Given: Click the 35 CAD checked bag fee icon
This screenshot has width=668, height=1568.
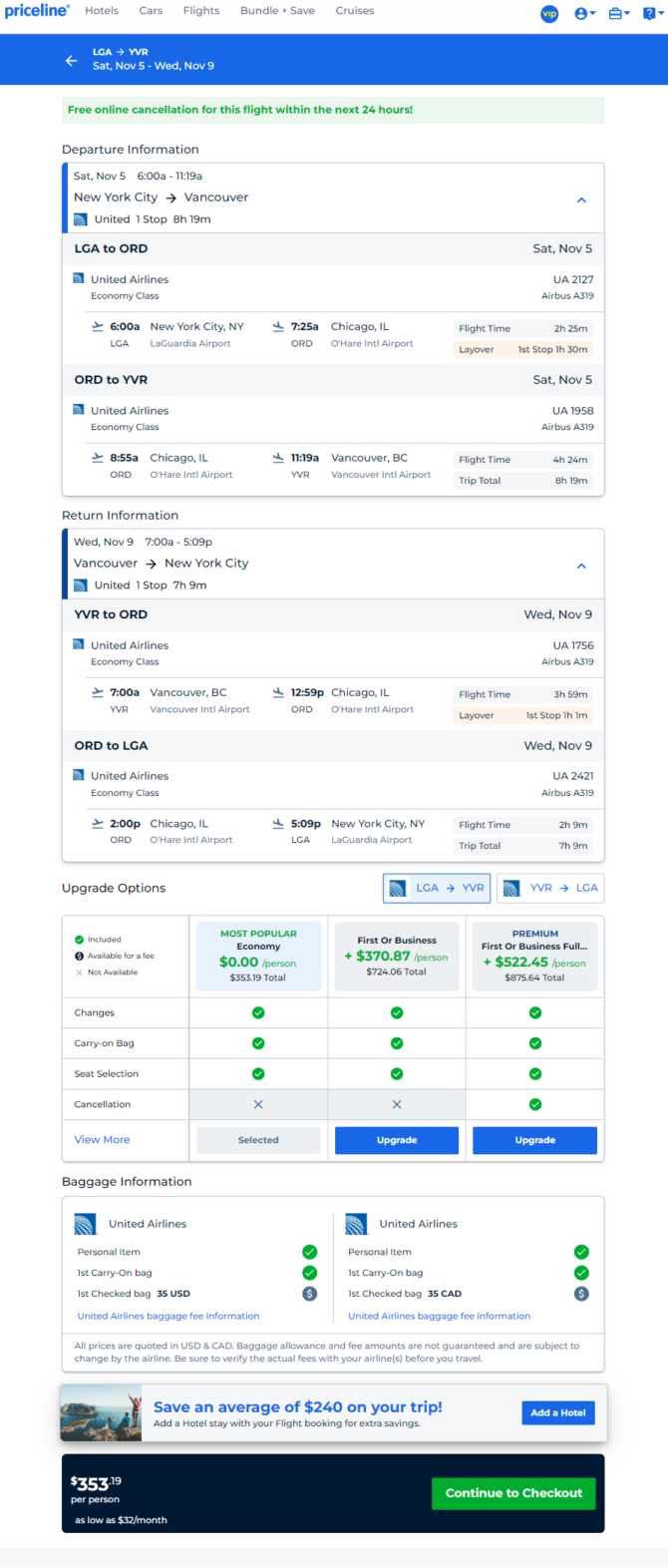Looking at the screenshot, I should click(x=581, y=1294).
